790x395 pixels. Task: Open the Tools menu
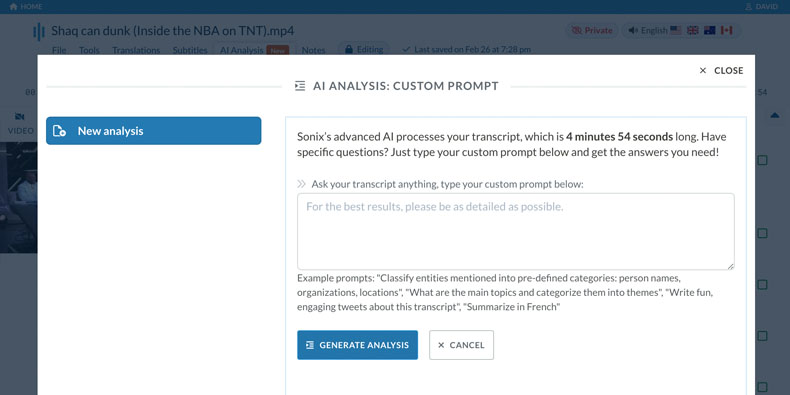(89, 50)
